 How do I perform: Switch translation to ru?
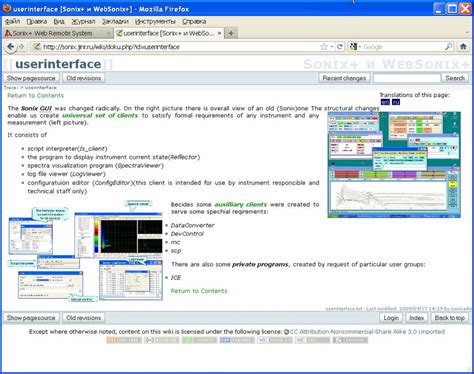(x=396, y=102)
